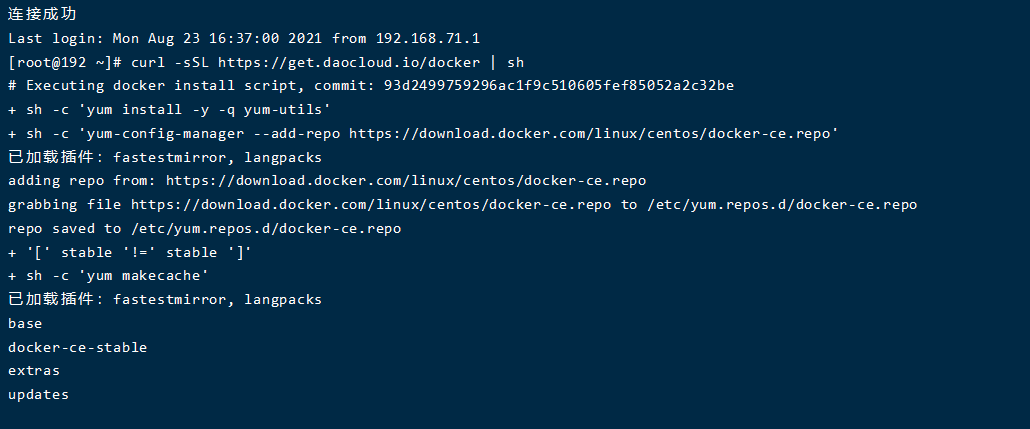Click the '连接成功' status message
Image resolution: width=1030 pixels, height=429 pixels.
[42, 14]
